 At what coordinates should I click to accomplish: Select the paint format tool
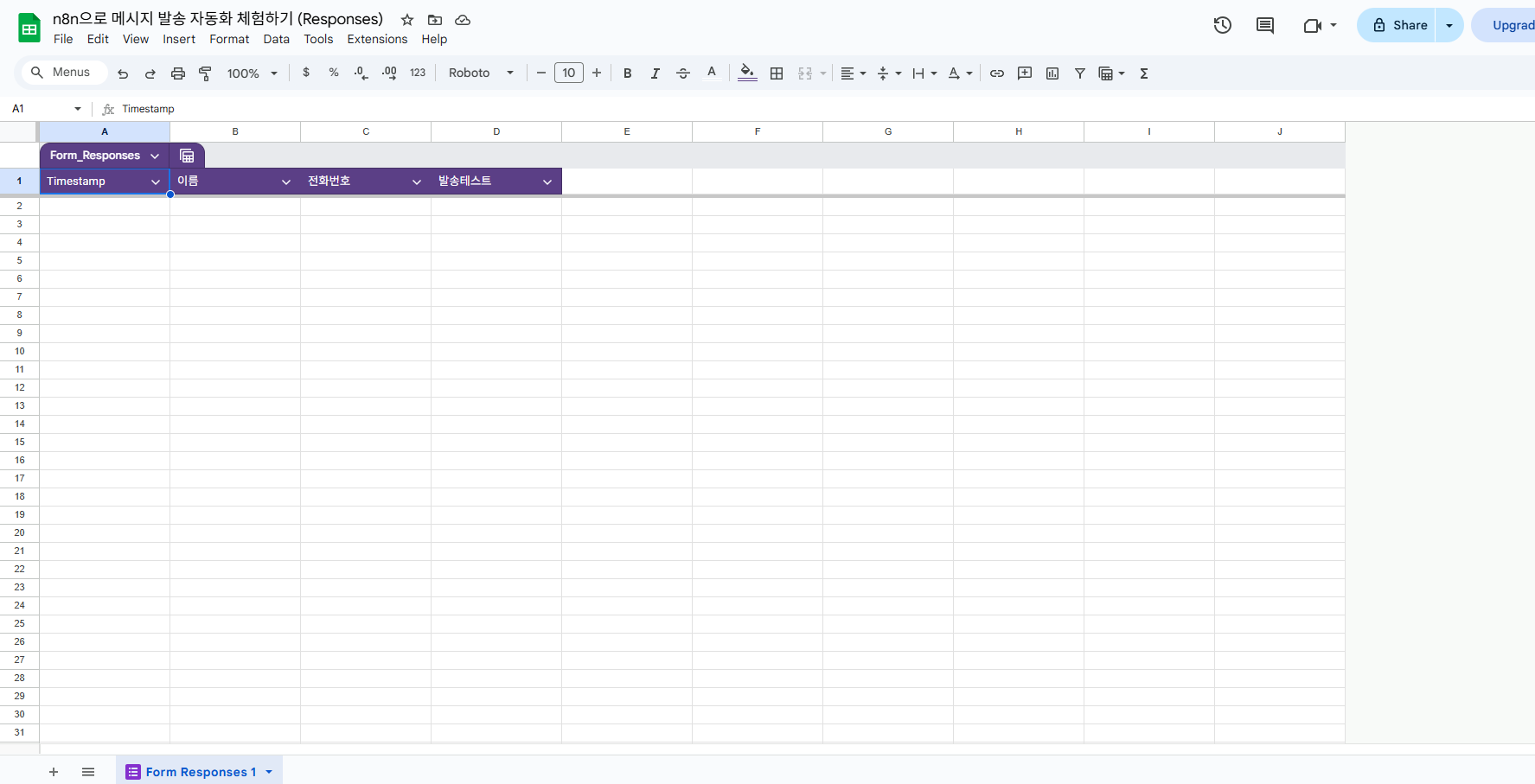pos(205,73)
